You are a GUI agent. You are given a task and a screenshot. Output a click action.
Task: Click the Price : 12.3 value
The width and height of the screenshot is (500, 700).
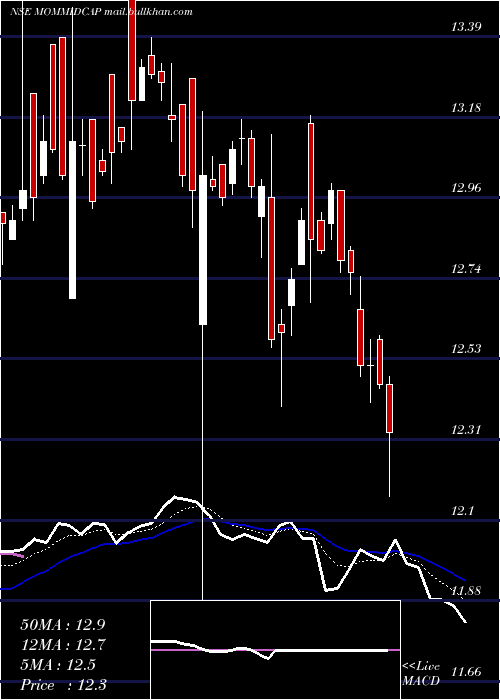63,685
